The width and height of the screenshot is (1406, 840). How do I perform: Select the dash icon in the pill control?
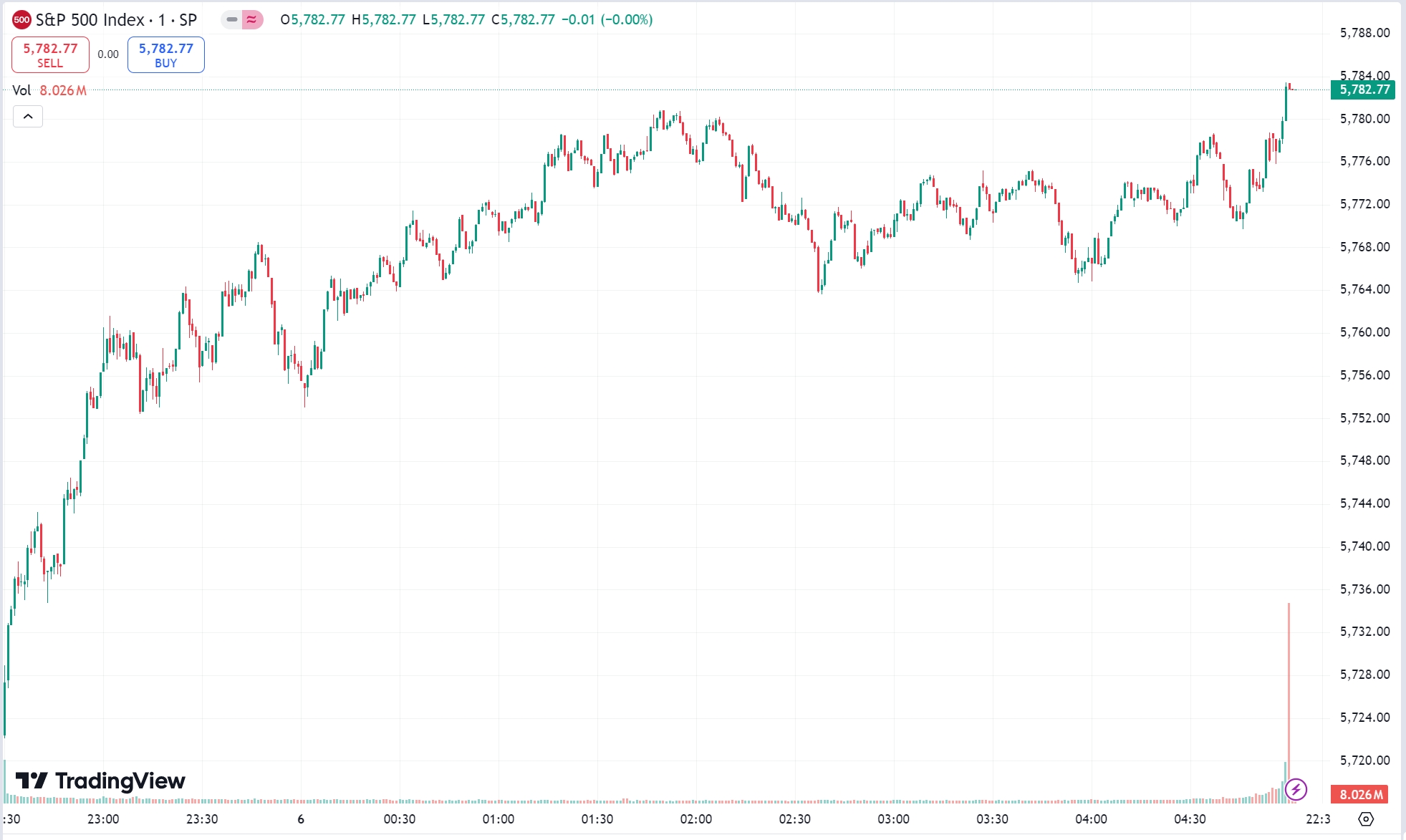point(231,20)
